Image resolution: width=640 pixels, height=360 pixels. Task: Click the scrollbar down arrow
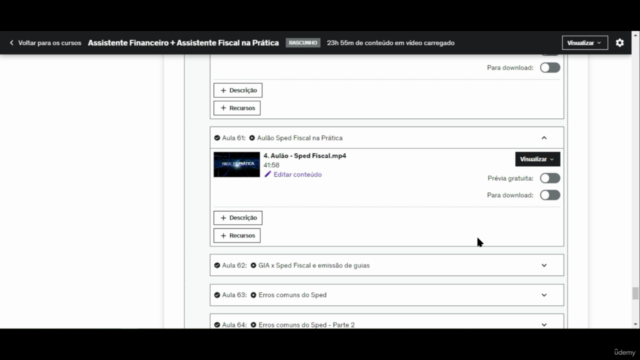[x=635, y=324]
